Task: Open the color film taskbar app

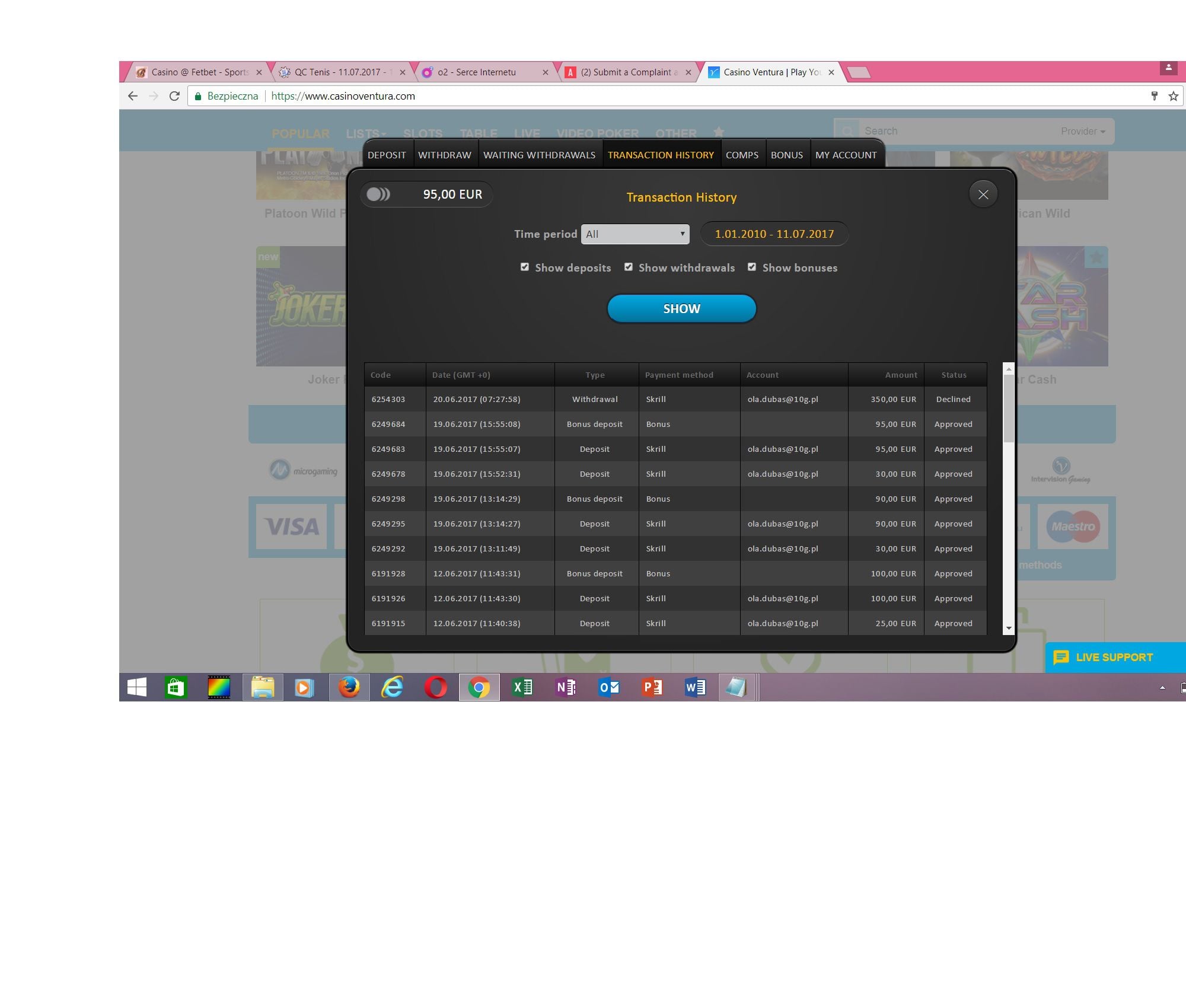Action: (x=219, y=687)
